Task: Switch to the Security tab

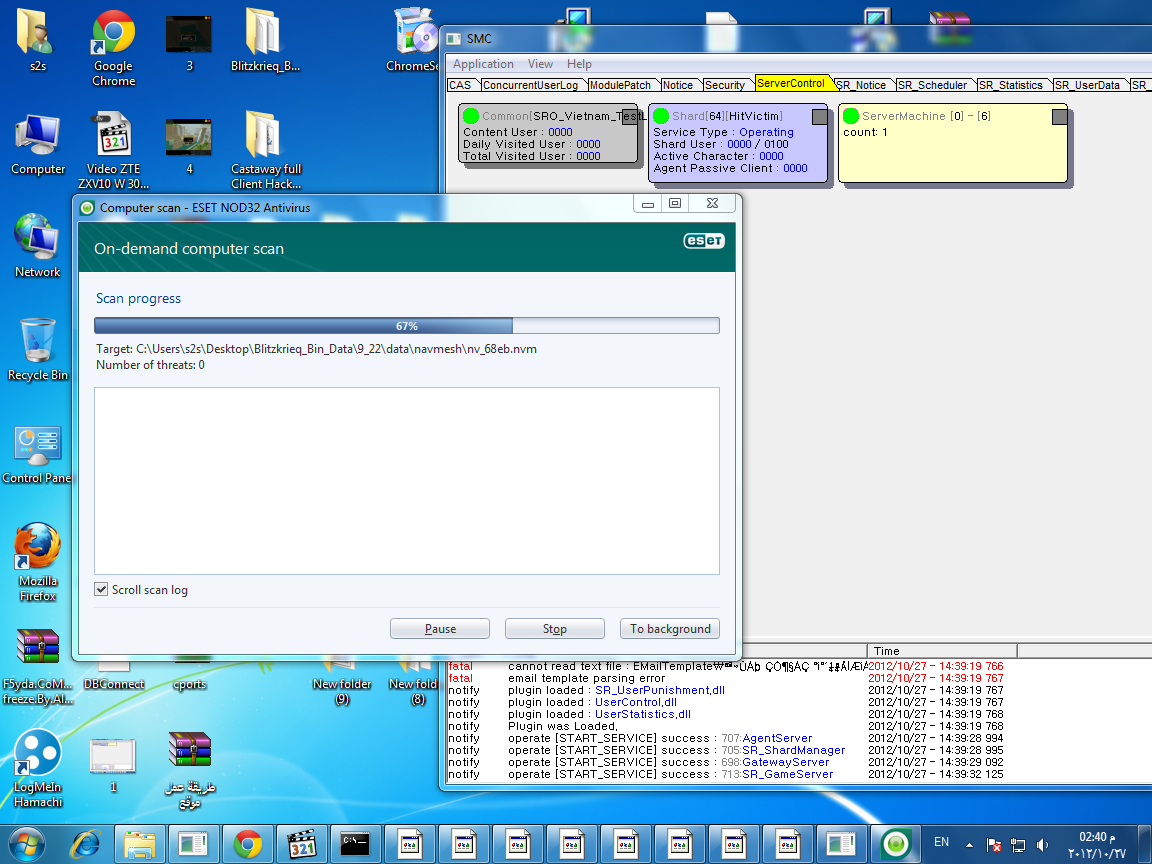Action: click(x=725, y=85)
